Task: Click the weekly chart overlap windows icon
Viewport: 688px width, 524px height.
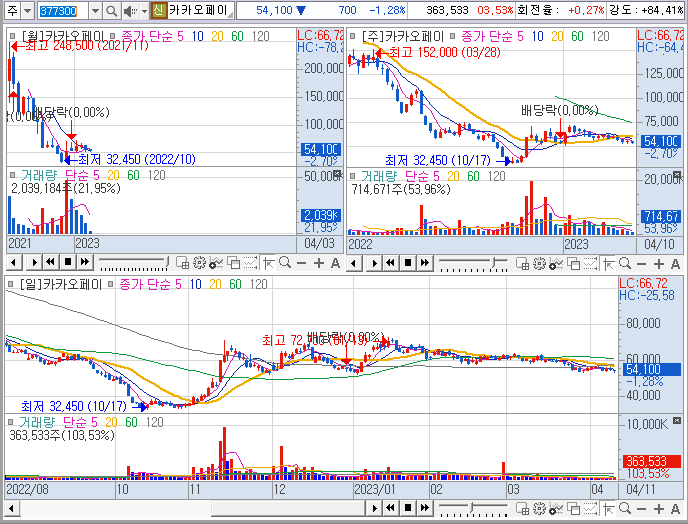Action: tap(573, 264)
